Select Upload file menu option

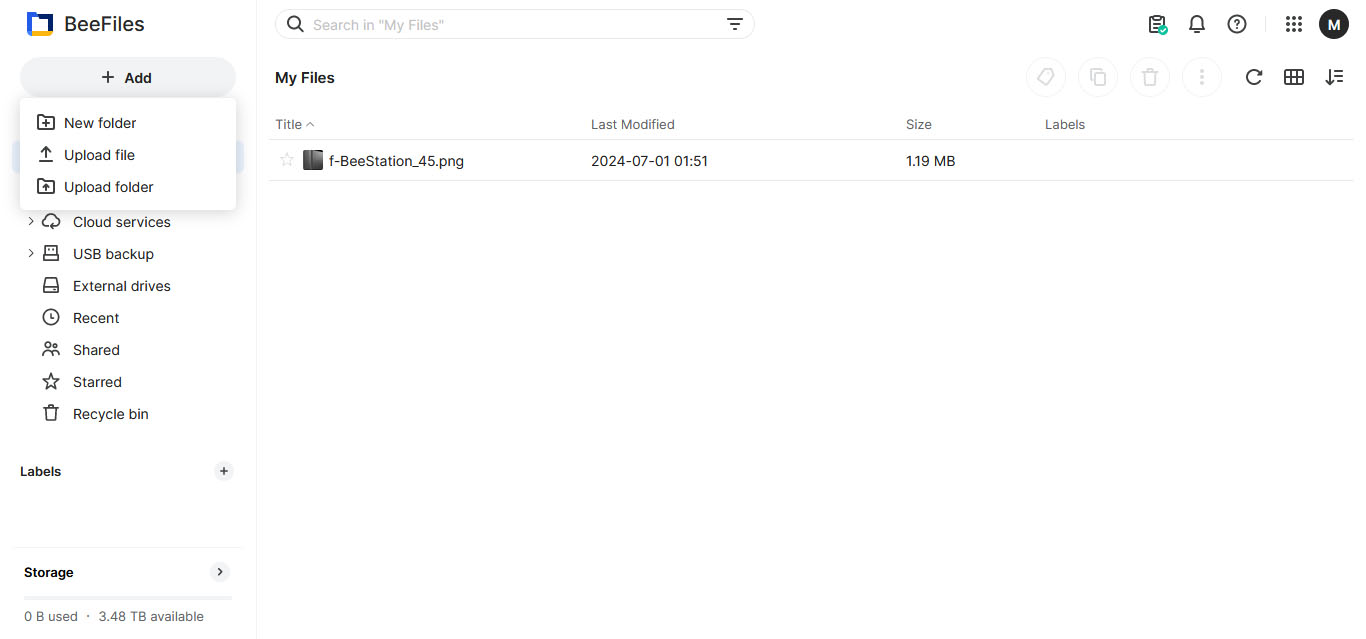(99, 155)
